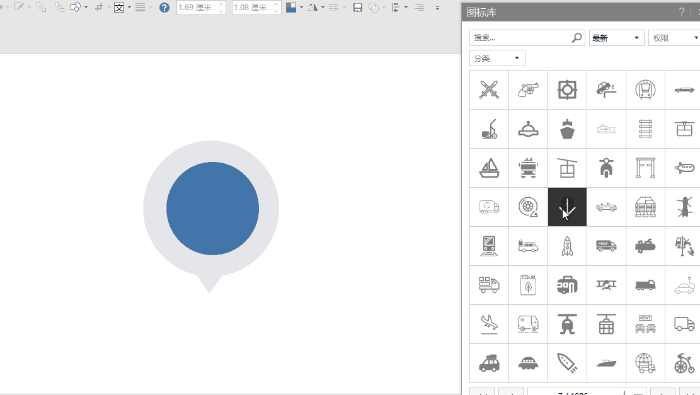Select the rocket icon
Image resolution: width=700 pixels, height=395 pixels.
coord(567,246)
